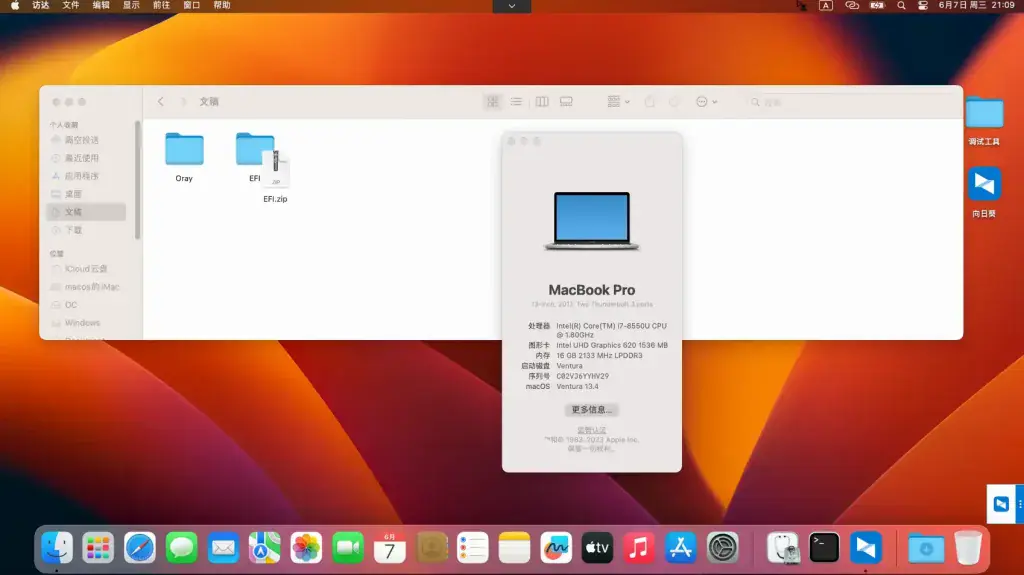This screenshot has height=575, width=1024.
Task: Open App Store in Dock
Action: (680, 548)
